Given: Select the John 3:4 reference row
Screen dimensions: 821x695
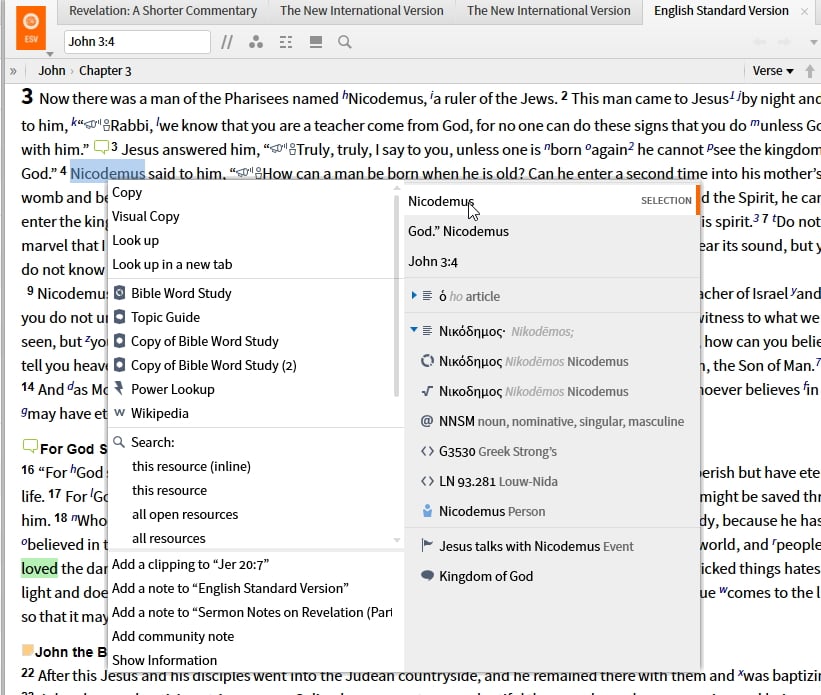Looking at the screenshot, I should (552, 262).
